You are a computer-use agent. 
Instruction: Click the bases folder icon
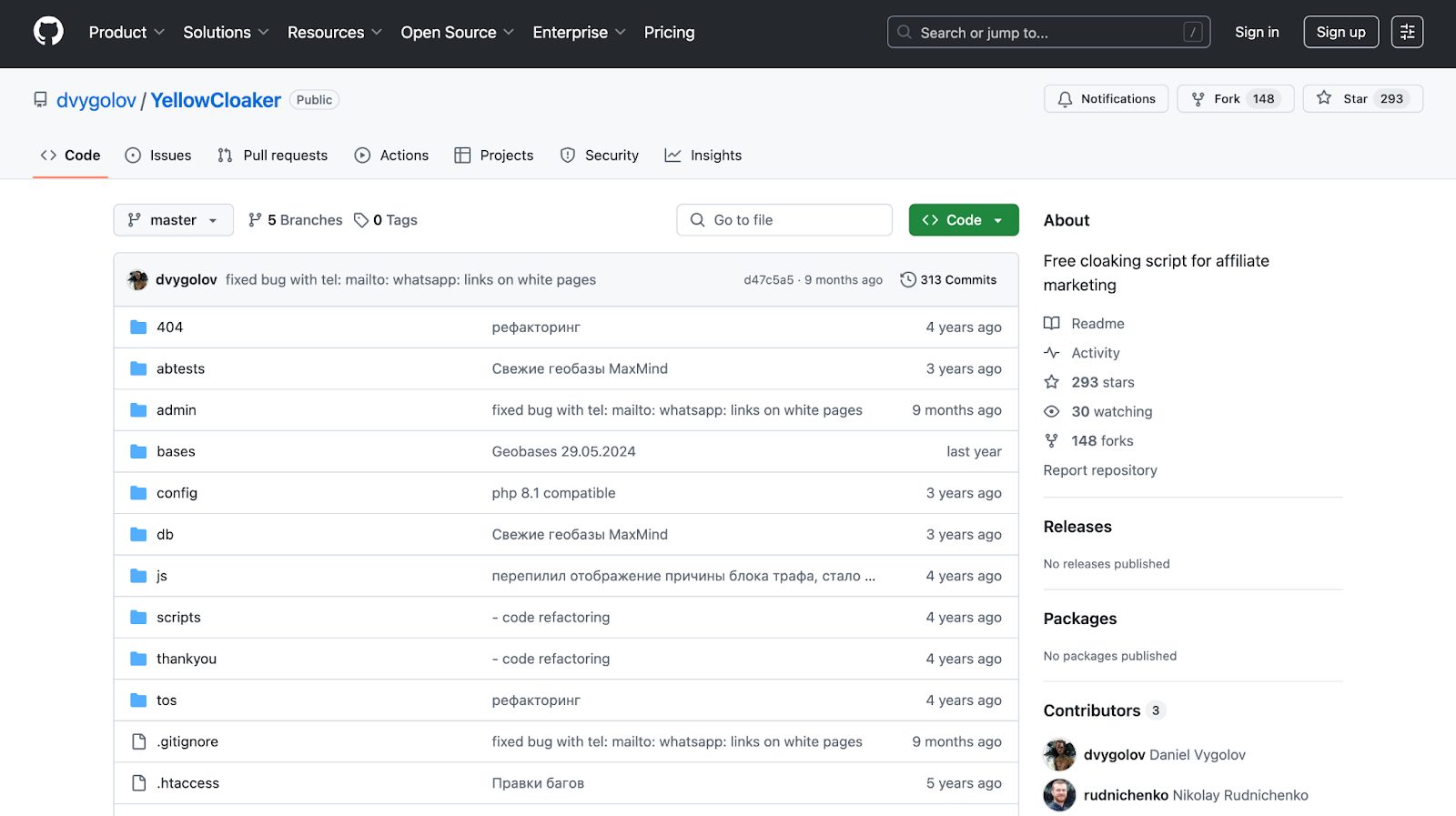point(138,451)
